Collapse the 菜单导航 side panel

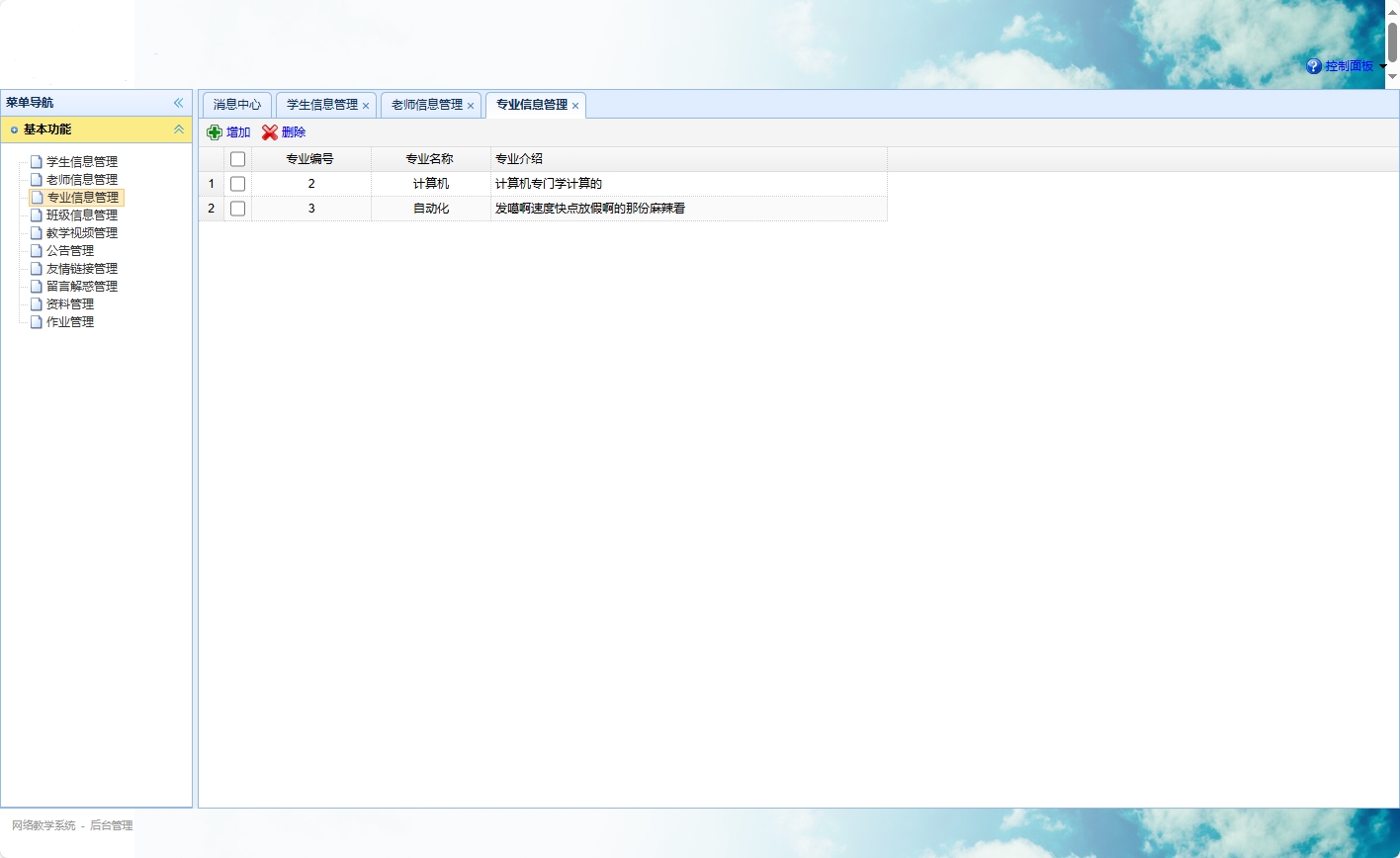(x=179, y=103)
